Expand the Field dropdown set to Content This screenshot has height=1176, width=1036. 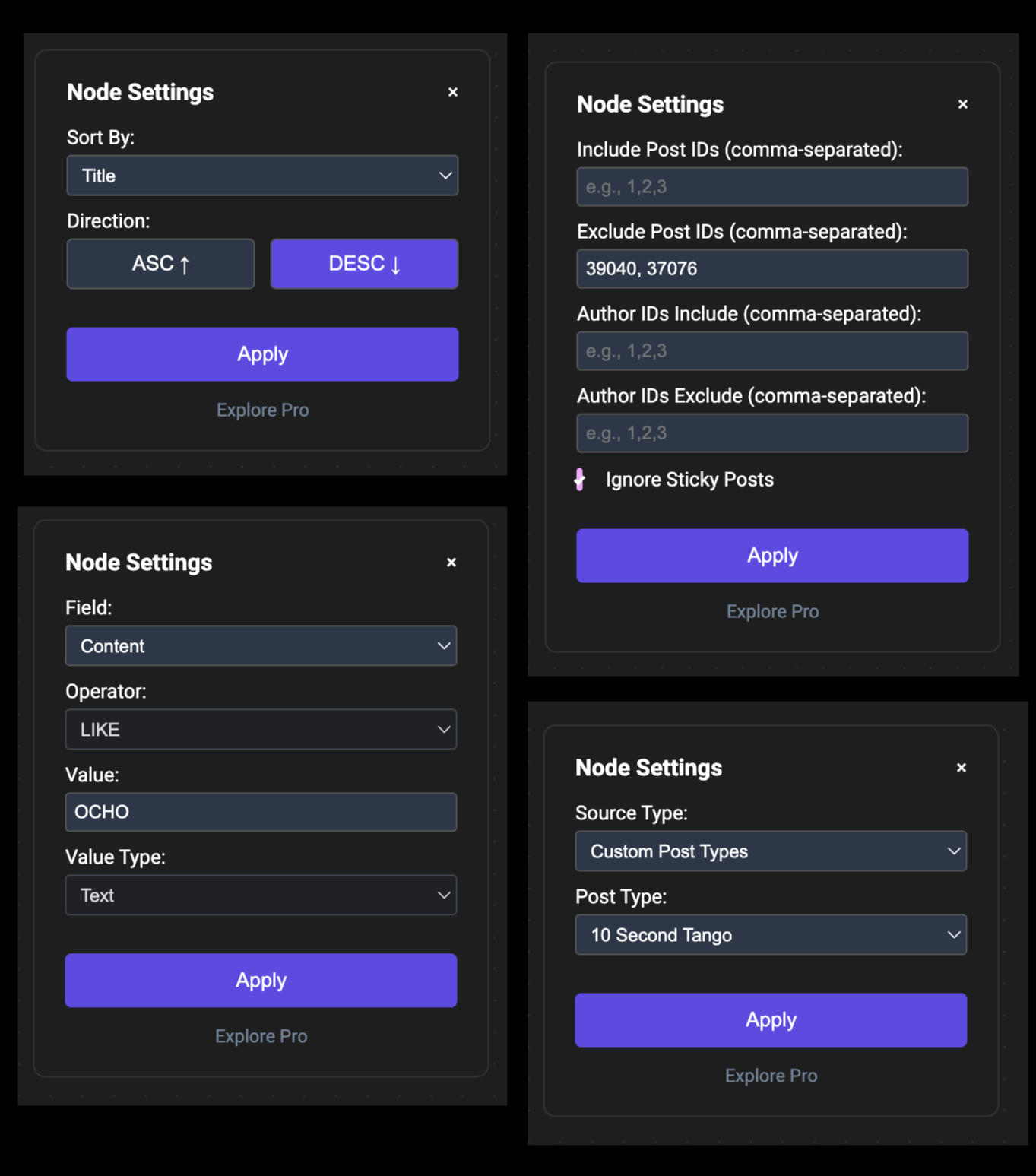pos(261,646)
